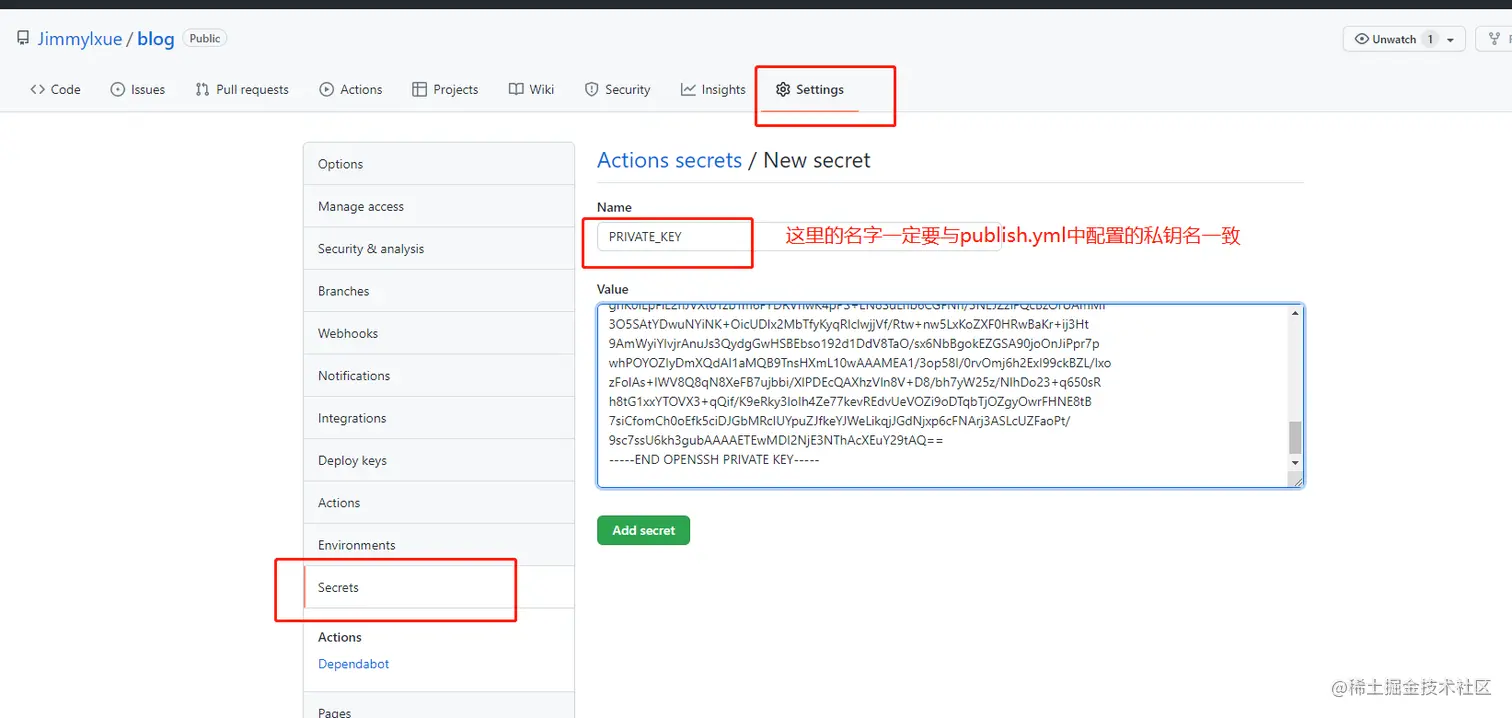Screen dimensions: 1512x718
Task: Open Manage access in settings sidebar
Action: coord(439,206)
